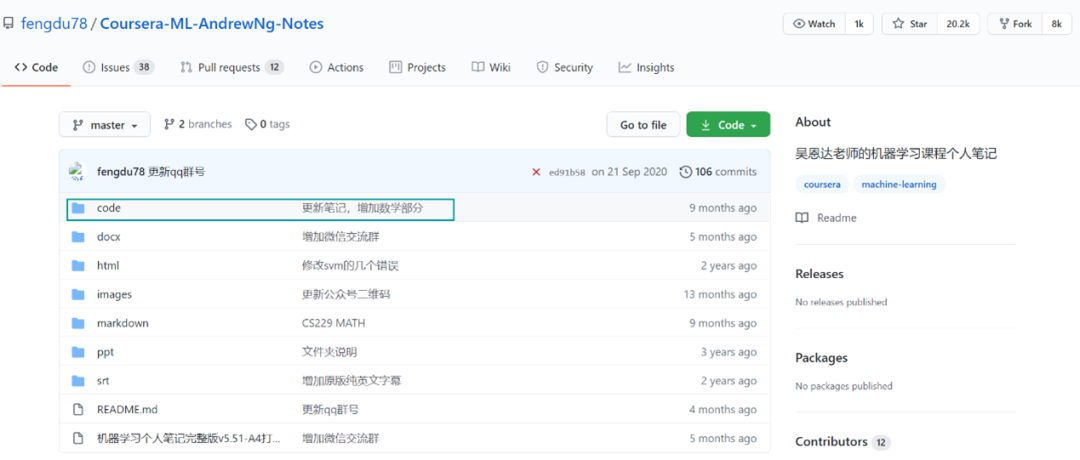1080x460 pixels.
Task: View the 2 branches link
Action: point(198,124)
